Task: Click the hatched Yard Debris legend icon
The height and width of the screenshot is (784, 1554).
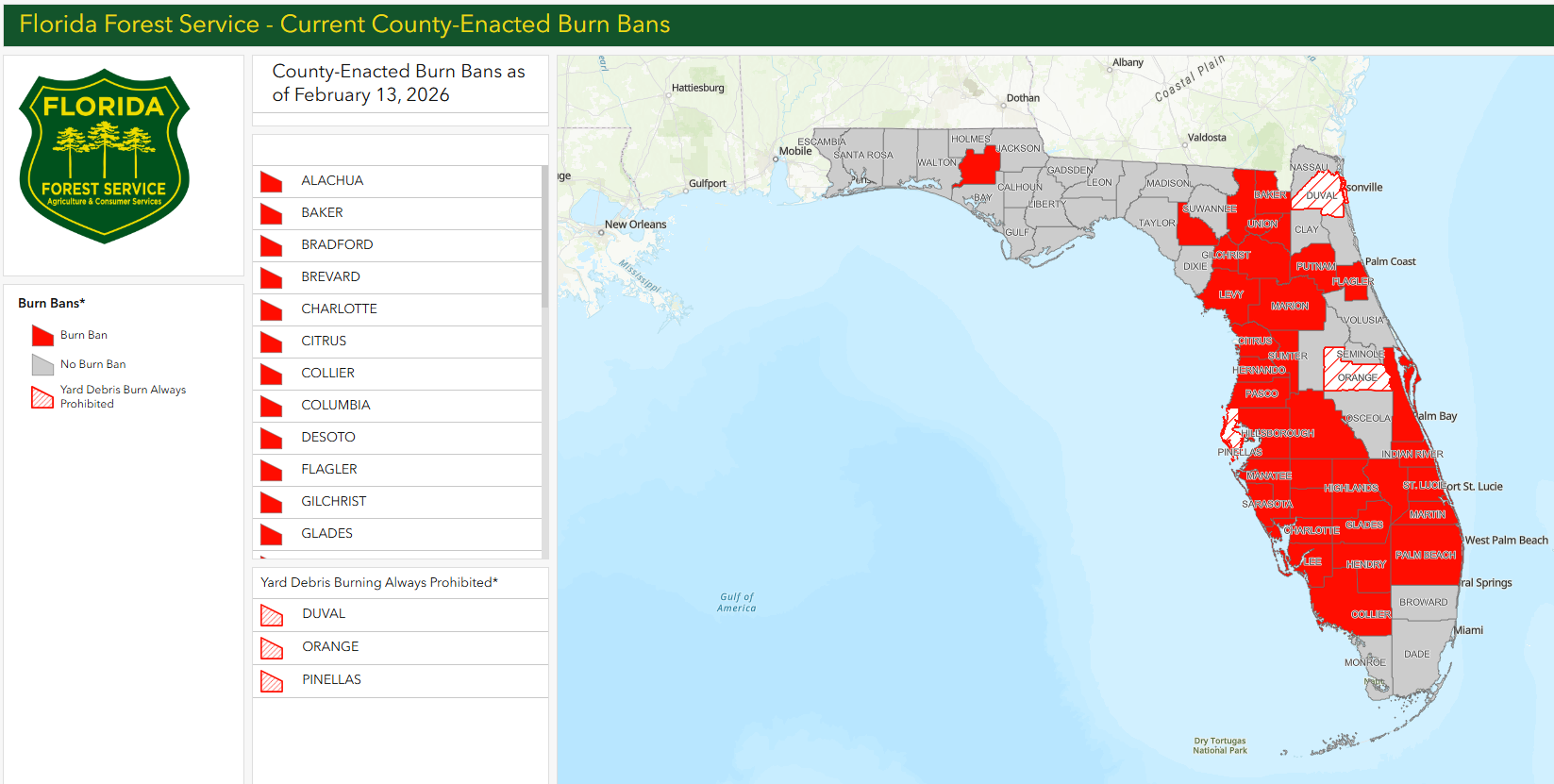Action: (42, 397)
